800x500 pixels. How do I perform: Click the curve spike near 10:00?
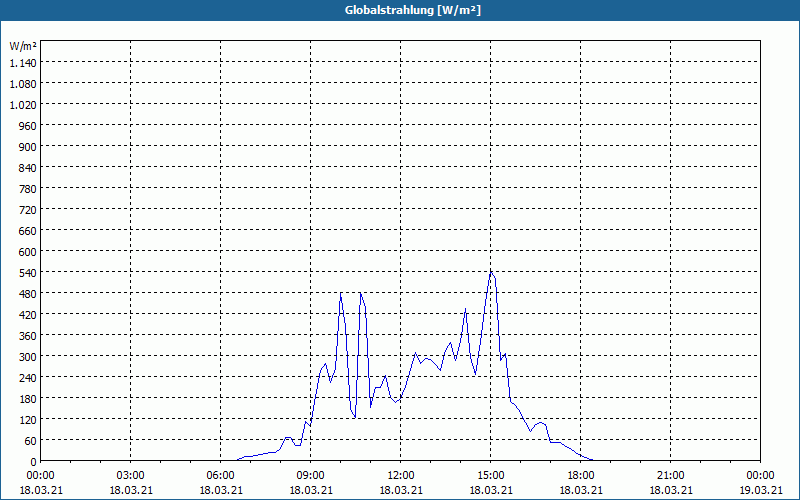(341, 293)
